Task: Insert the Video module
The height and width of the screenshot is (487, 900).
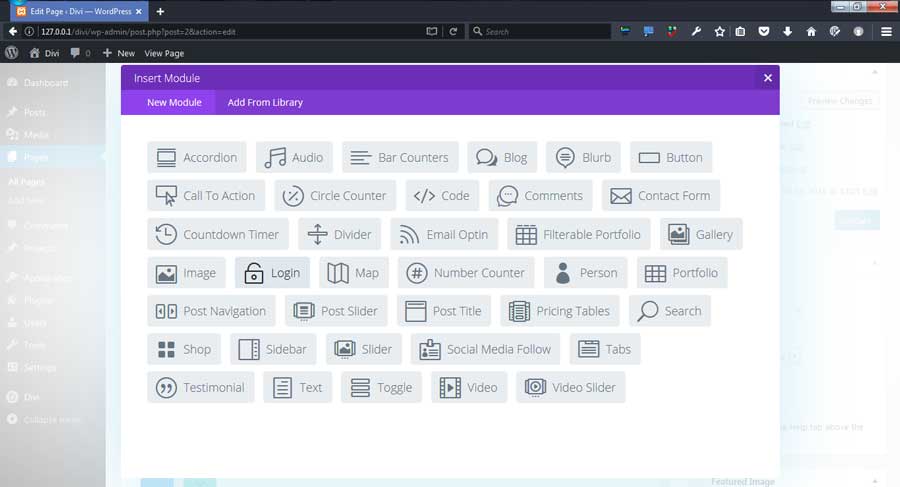Action: coord(469,388)
